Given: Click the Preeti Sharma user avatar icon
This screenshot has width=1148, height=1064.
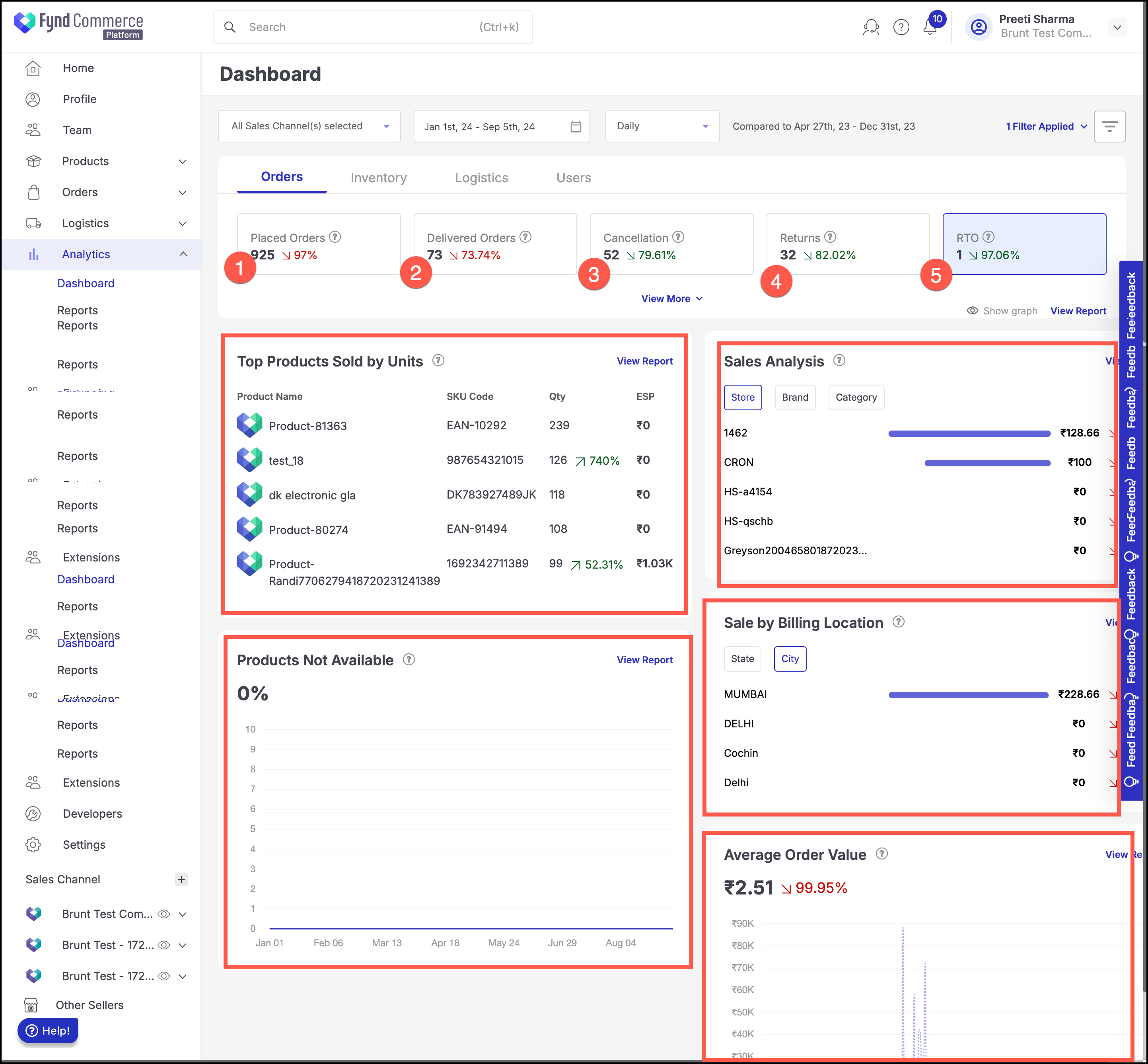Looking at the screenshot, I should pyautogui.click(x=979, y=27).
